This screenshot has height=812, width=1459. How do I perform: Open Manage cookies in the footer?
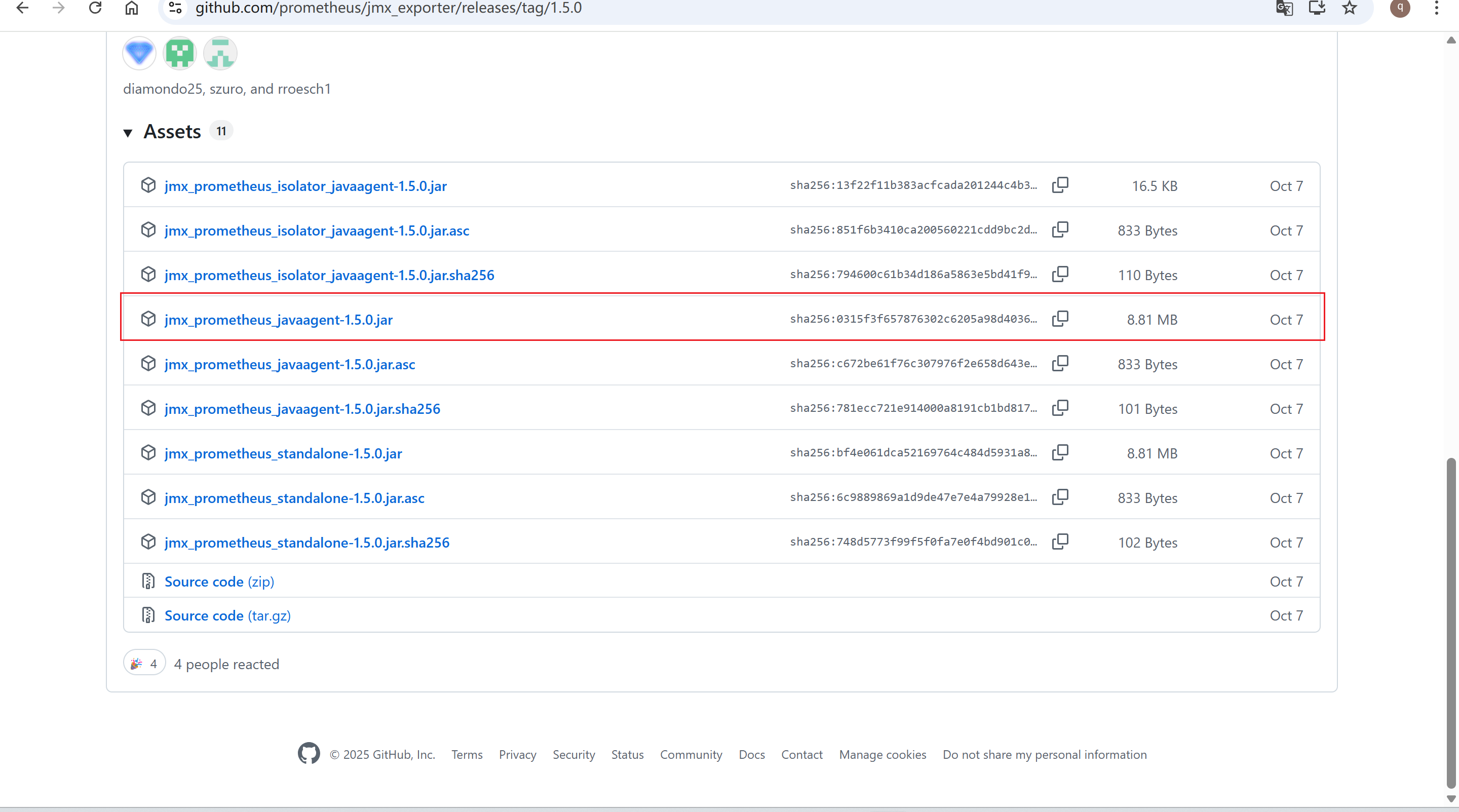[x=882, y=755]
